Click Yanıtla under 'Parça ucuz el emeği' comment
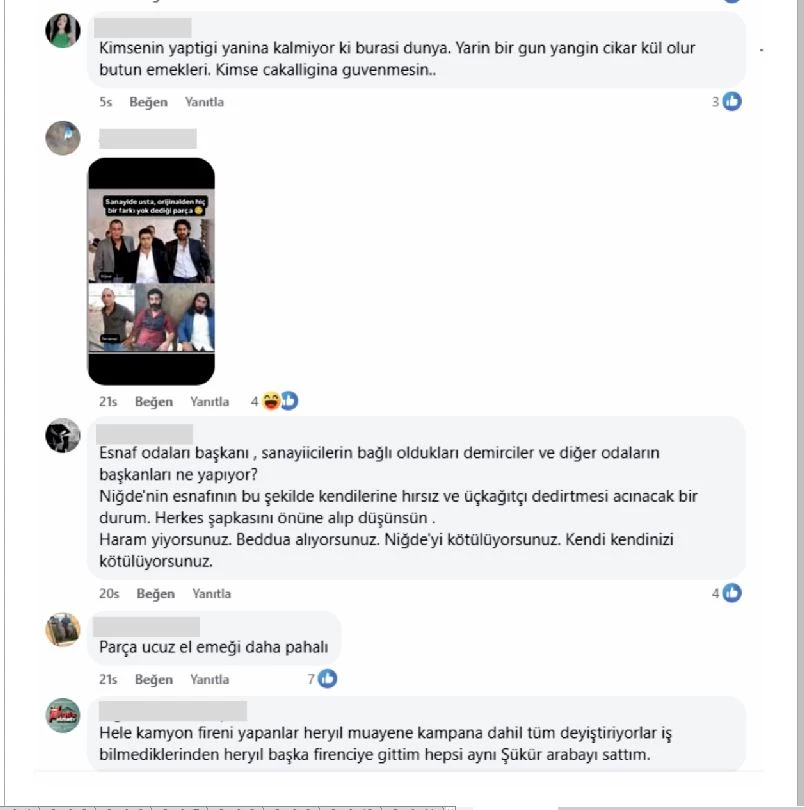Screen dimensions: 804x810 click(209, 679)
